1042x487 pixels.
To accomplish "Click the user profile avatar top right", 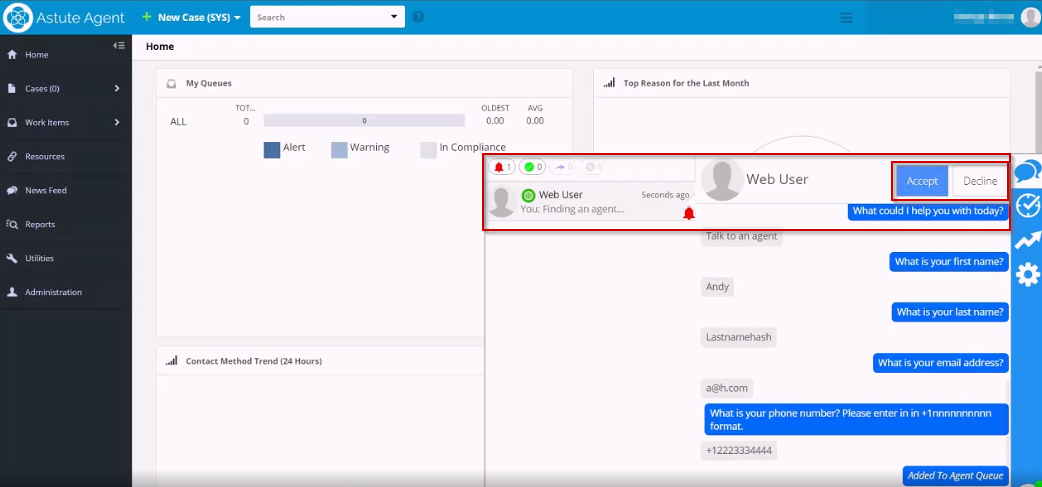I will tap(1030, 17).
